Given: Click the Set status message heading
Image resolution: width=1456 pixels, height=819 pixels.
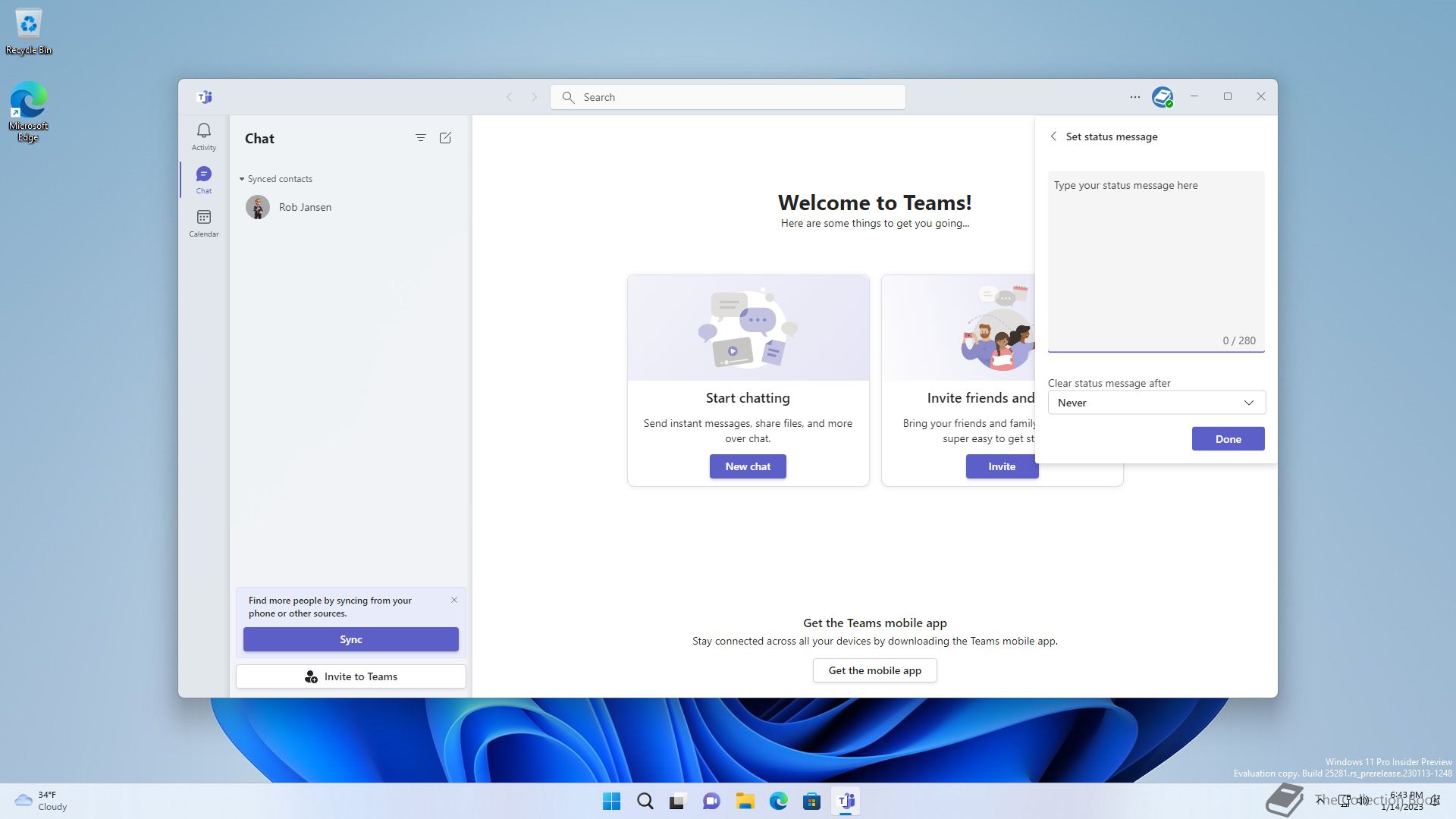Looking at the screenshot, I should click(x=1112, y=136).
